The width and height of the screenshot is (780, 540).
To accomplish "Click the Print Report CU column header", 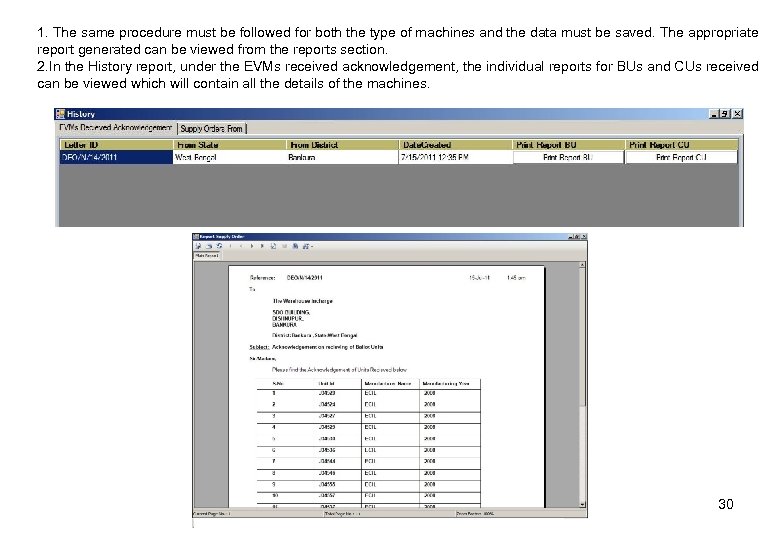I will pos(682,145).
